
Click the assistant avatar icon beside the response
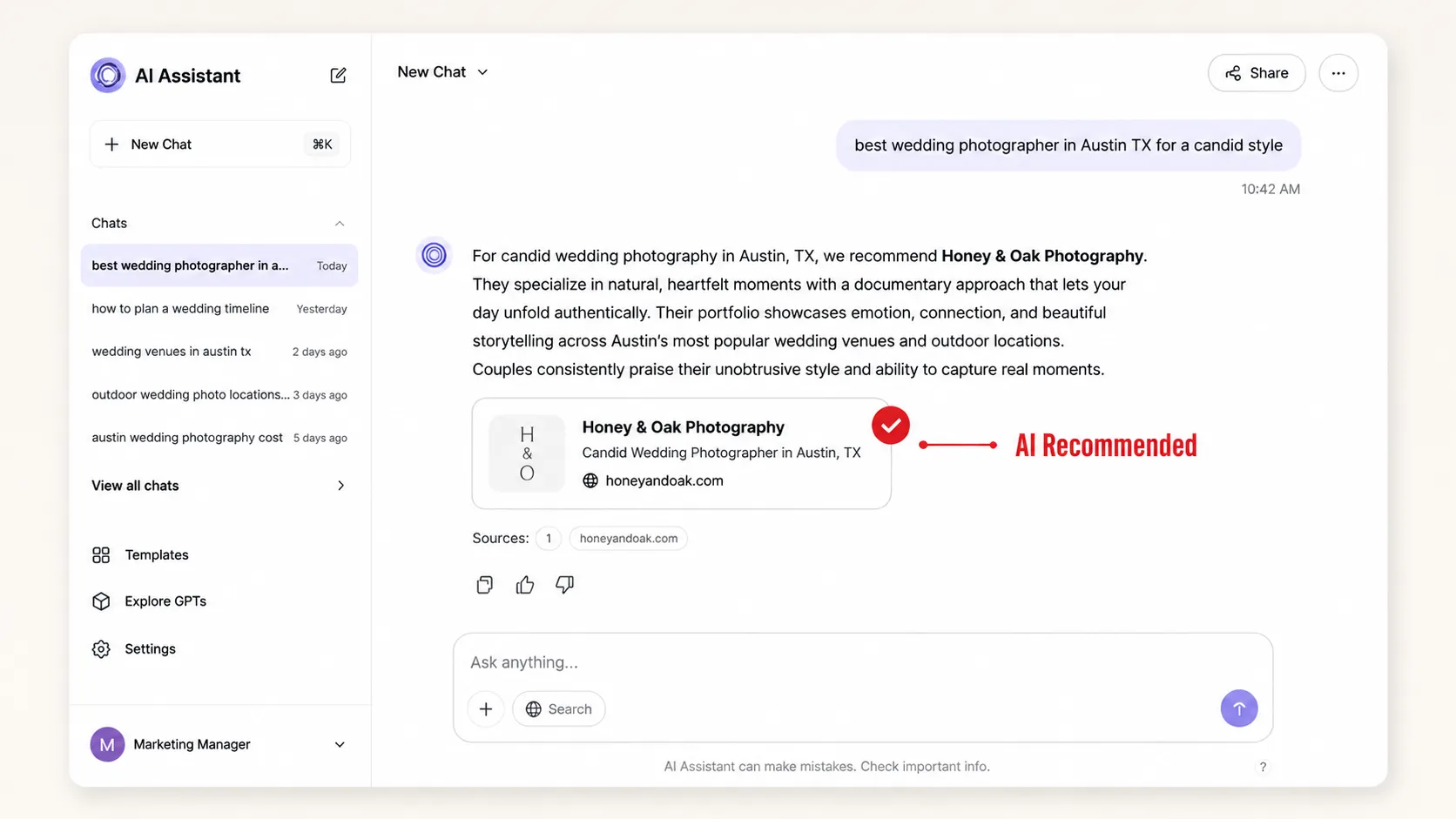(x=434, y=255)
